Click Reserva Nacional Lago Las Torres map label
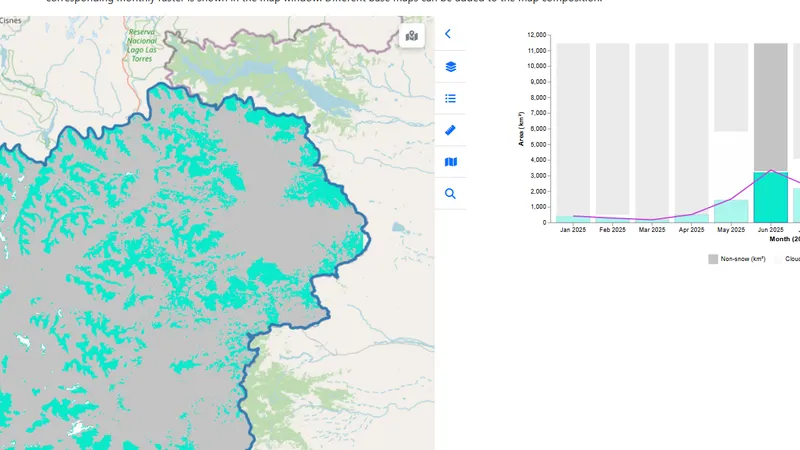The height and width of the screenshot is (450, 800). pos(142,45)
